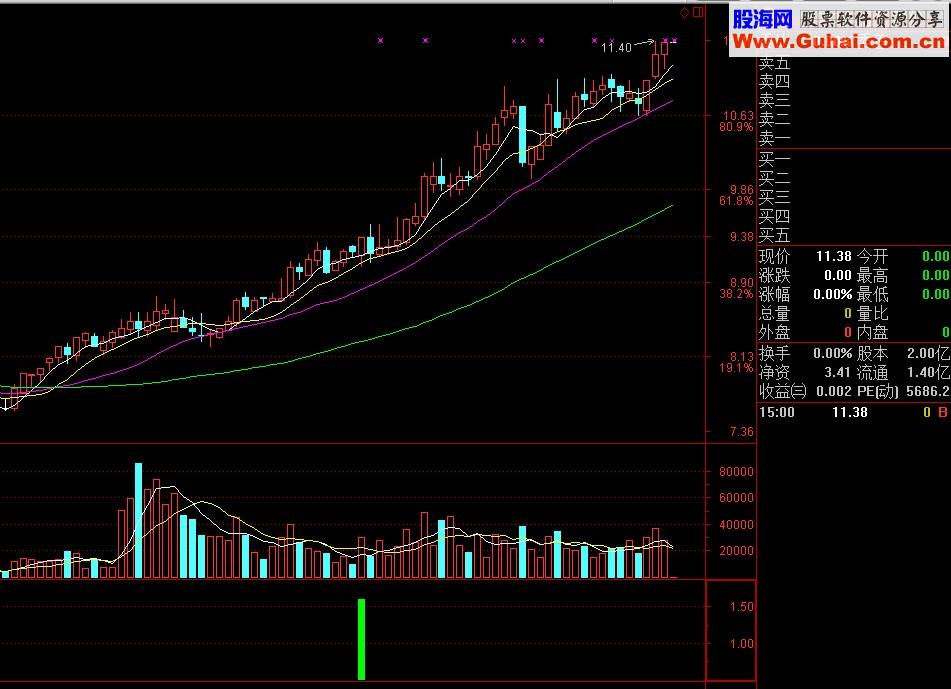
Task: Click the 收益(三) value 0.002
Action: [x=834, y=391]
